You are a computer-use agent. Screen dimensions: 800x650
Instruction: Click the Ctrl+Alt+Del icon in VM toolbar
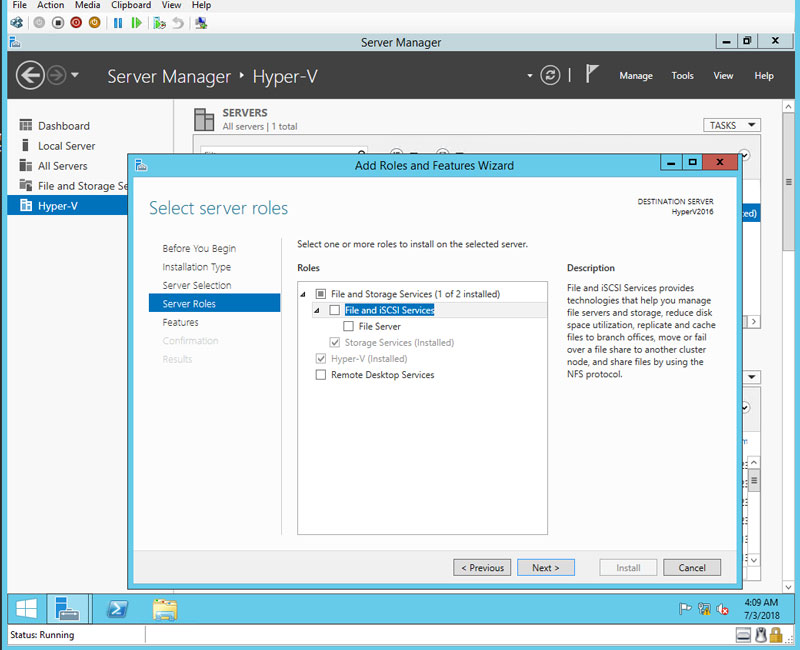tap(16, 22)
